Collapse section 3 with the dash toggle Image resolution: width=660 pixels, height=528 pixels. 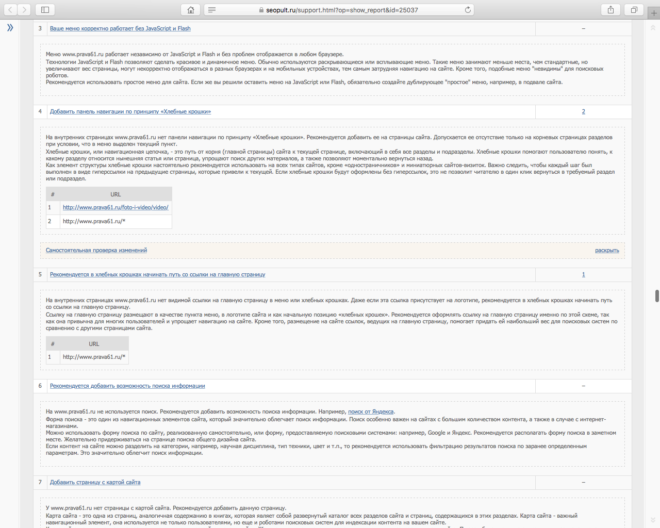tap(583, 29)
